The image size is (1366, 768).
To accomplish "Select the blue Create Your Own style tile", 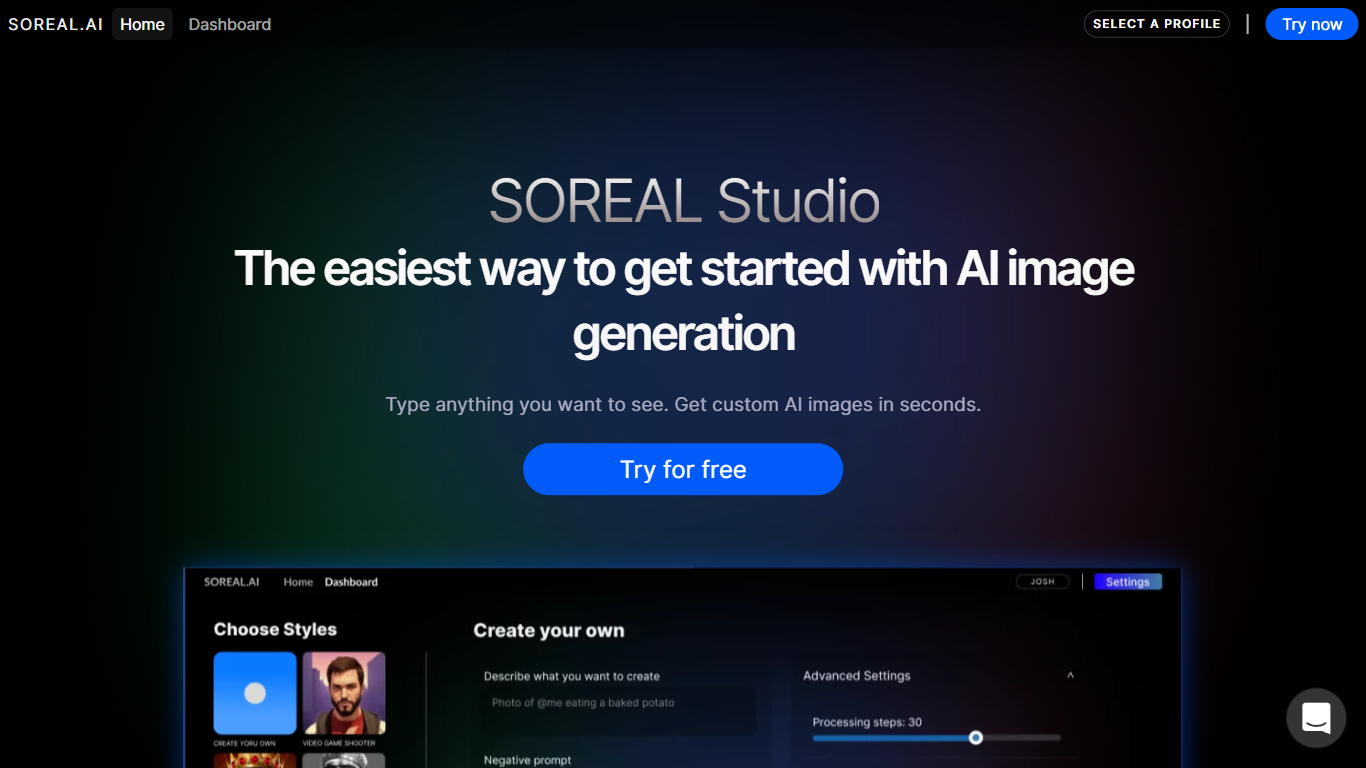I will click(x=255, y=693).
